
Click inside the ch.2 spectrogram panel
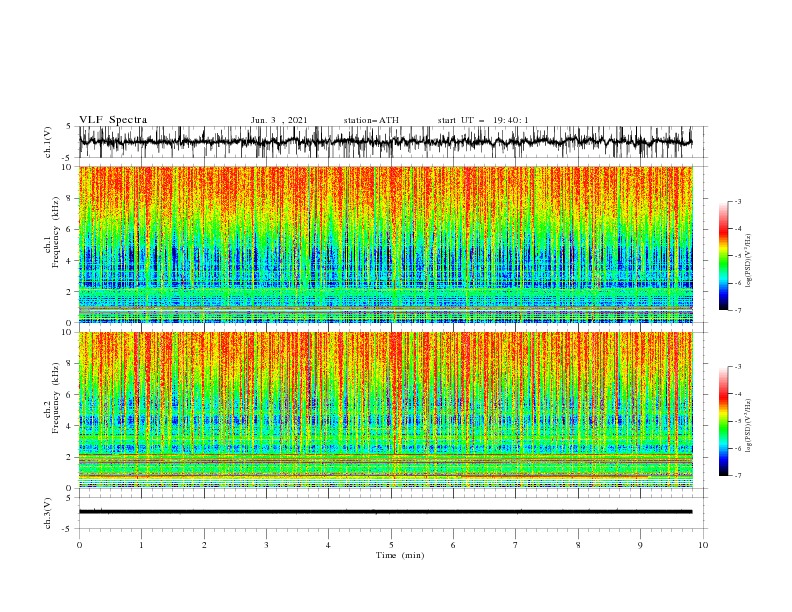(385, 410)
